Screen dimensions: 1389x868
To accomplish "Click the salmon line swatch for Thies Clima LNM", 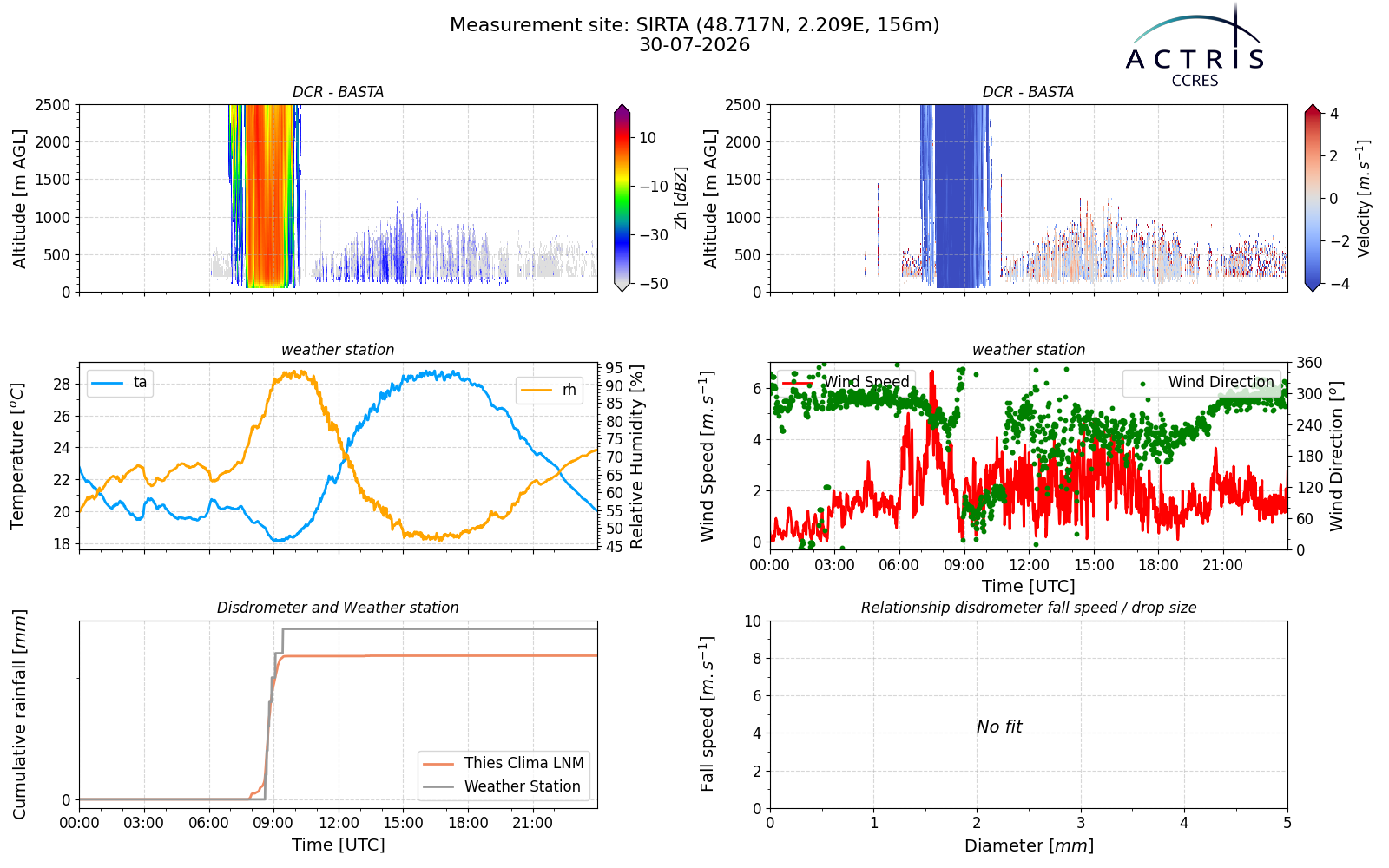I will pyautogui.click(x=439, y=764).
